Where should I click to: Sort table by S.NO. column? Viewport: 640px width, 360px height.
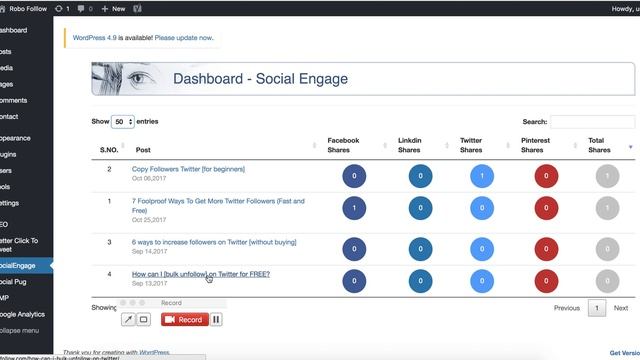pos(109,150)
